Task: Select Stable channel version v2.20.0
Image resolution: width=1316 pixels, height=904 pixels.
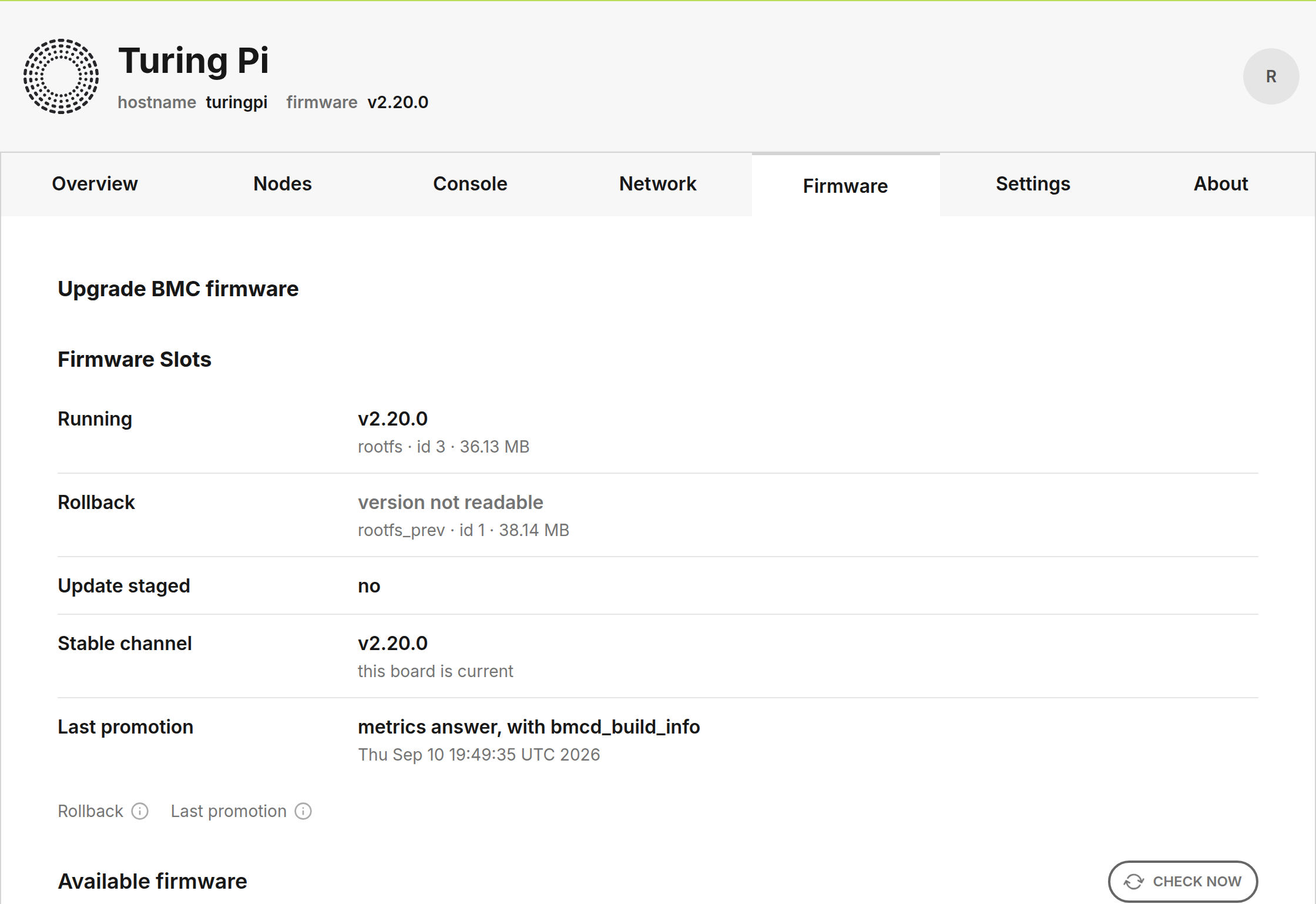Action: coord(393,644)
